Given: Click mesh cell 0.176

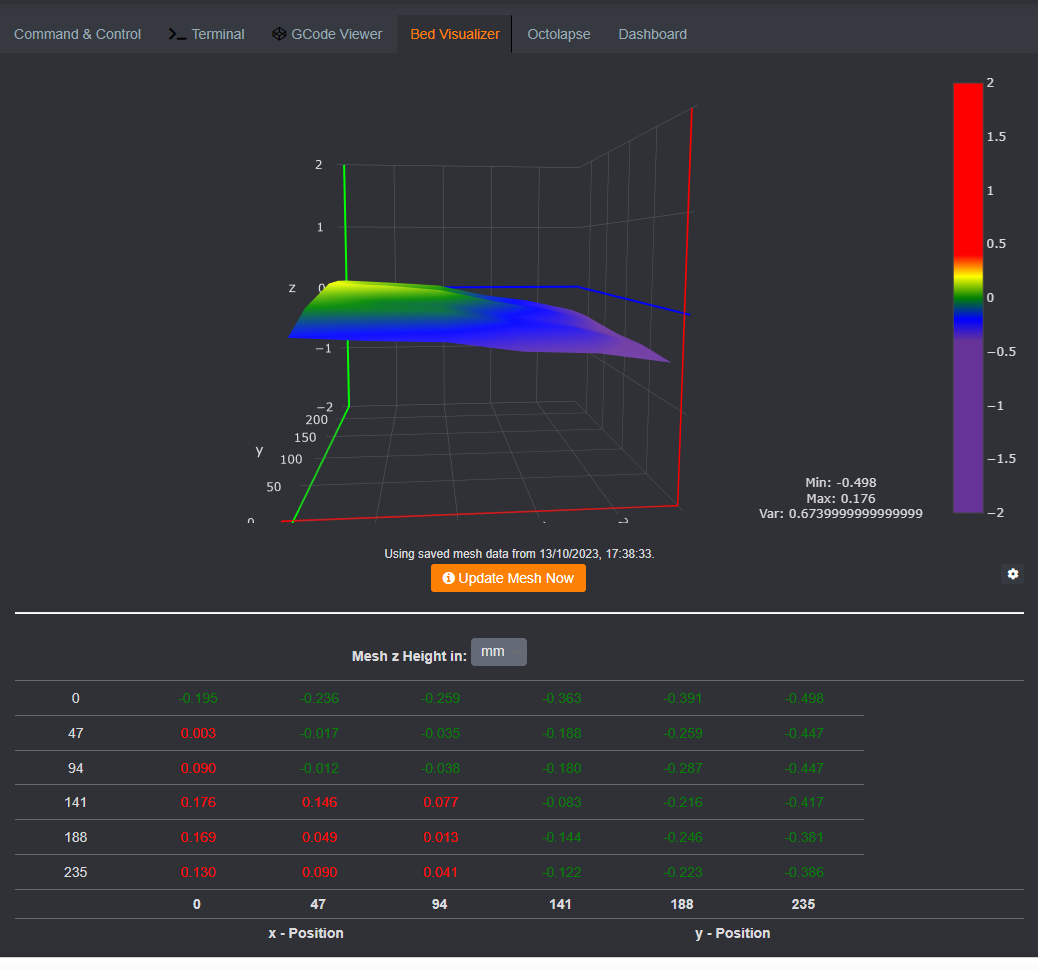Looking at the screenshot, I should click(198, 802).
